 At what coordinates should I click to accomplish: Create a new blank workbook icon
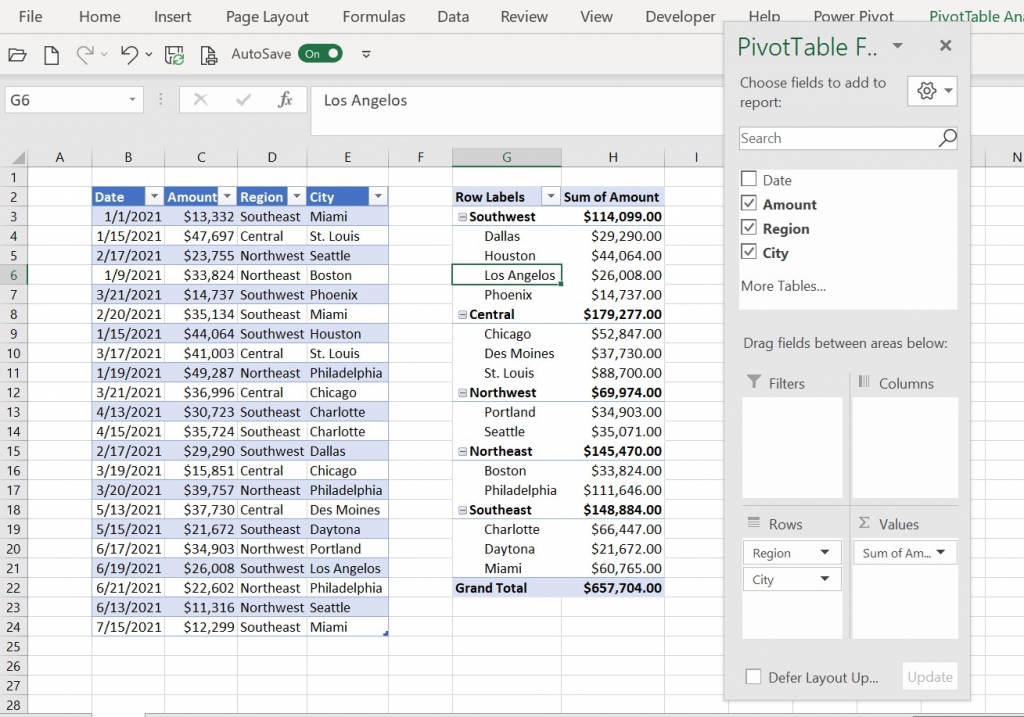click(x=51, y=55)
